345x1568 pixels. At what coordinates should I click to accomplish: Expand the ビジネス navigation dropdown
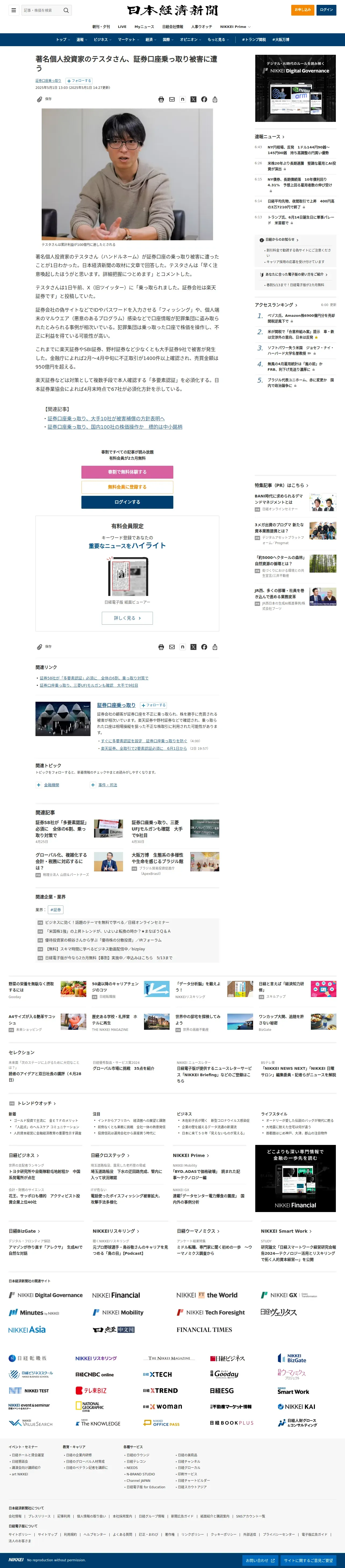102,39
